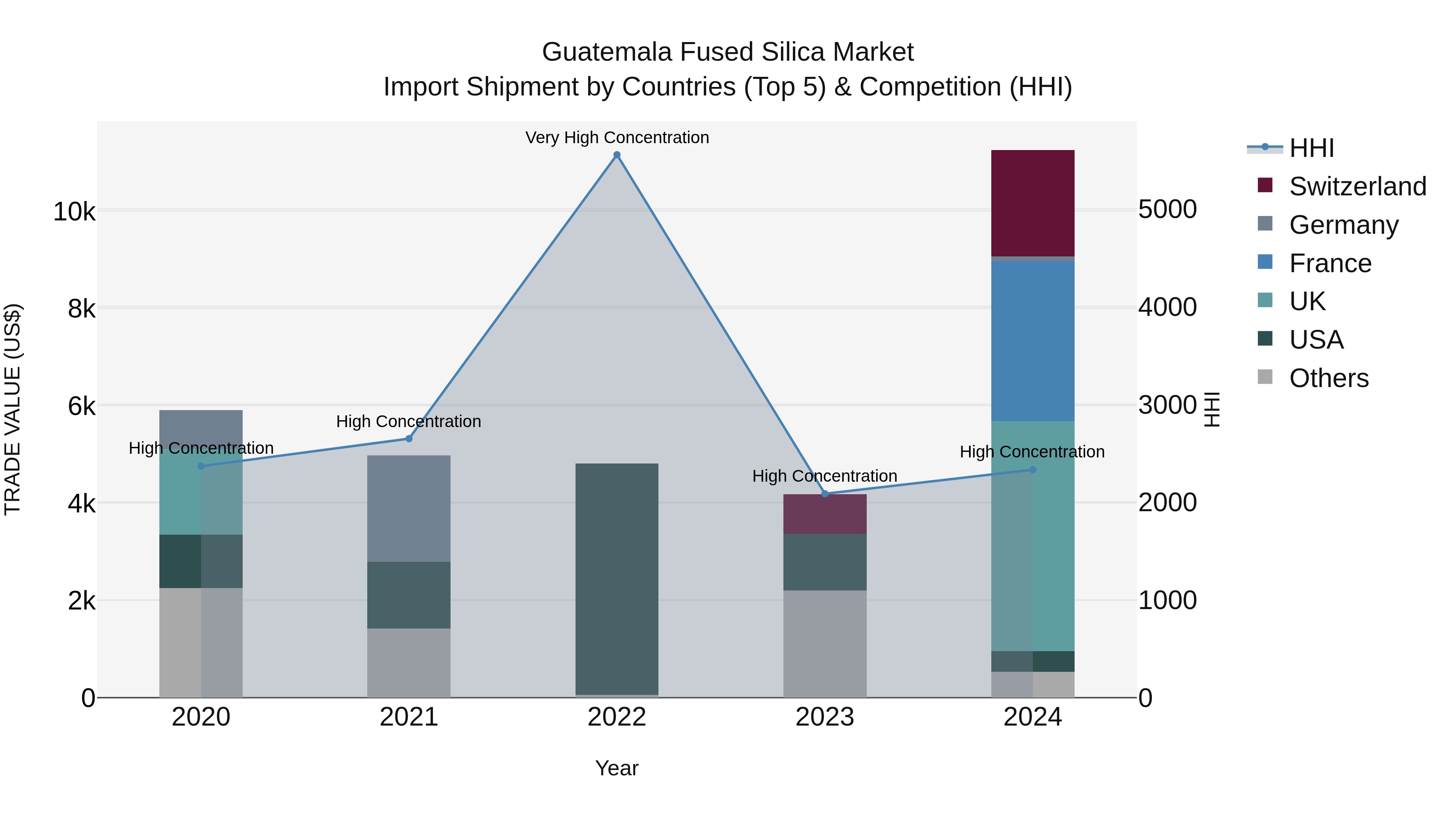The height and width of the screenshot is (819, 1456).
Task: Click the 'Guatemala Fused Silica Market' chart title
Action: pos(728,52)
